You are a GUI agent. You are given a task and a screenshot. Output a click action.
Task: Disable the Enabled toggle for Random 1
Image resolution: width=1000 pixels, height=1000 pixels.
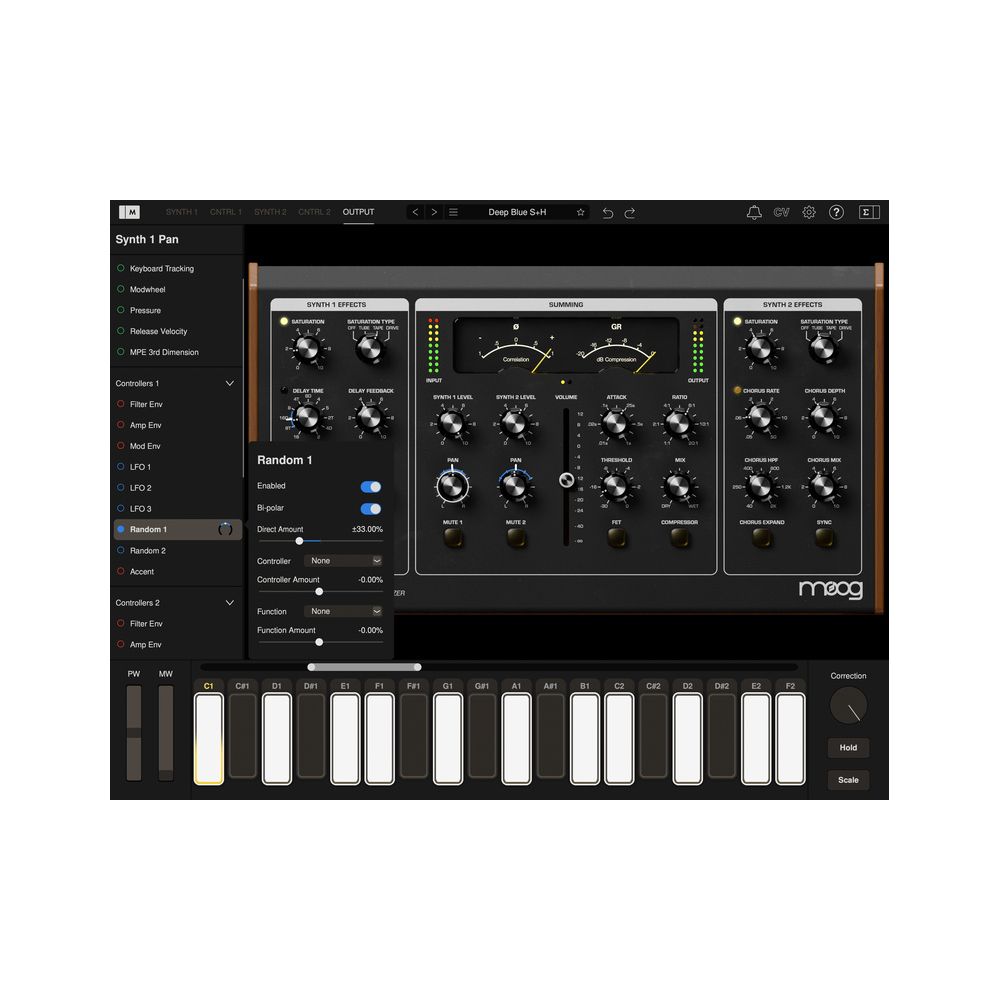click(371, 486)
